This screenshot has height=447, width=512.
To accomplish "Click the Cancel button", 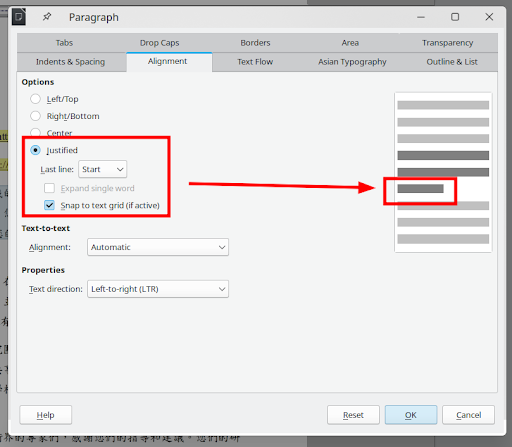I will 468,415.
